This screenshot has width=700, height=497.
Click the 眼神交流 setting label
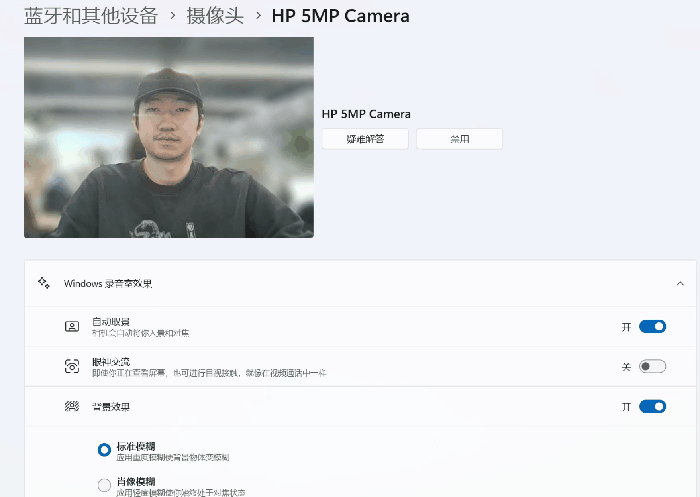(x=110, y=361)
